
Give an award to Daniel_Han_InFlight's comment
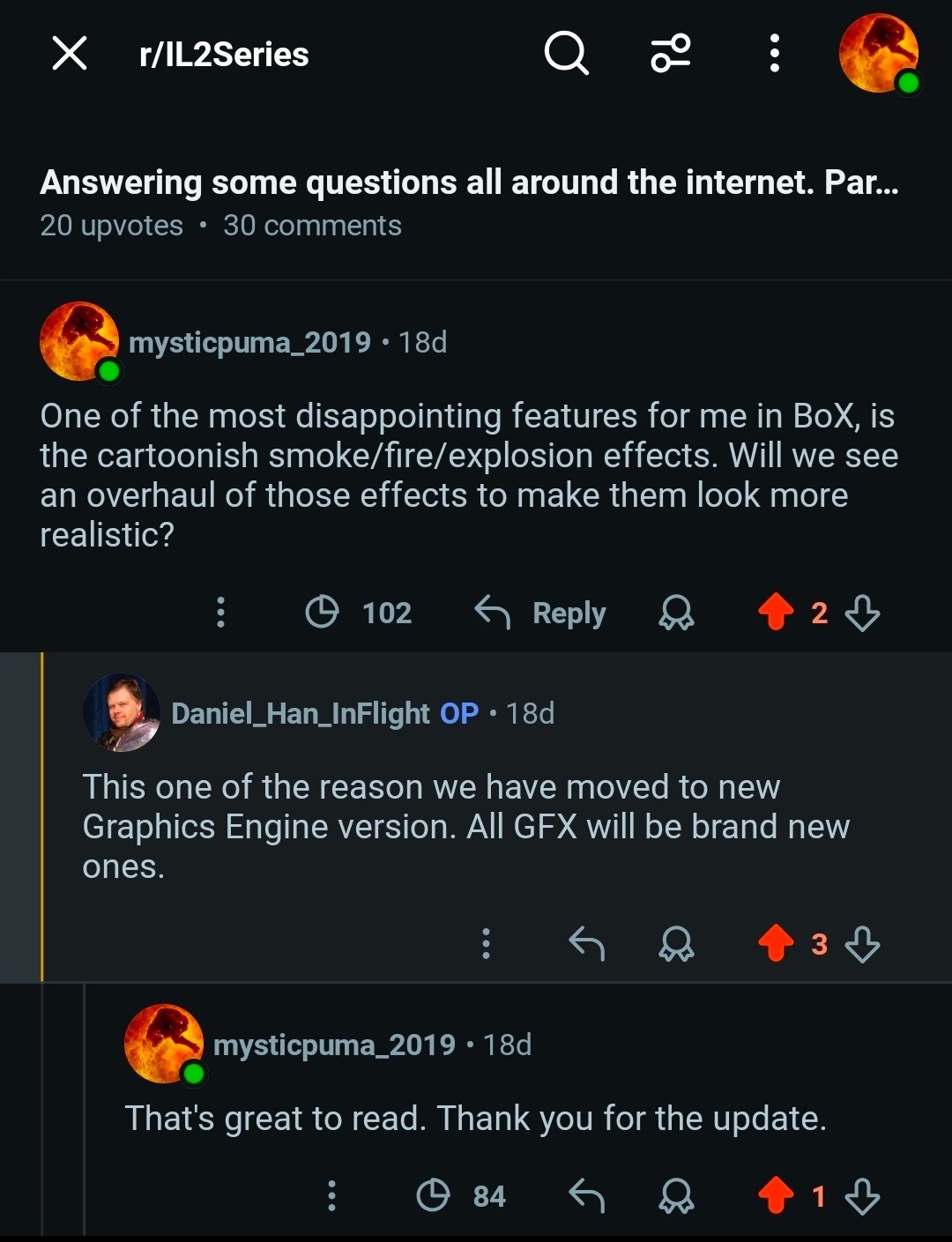(x=676, y=944)
